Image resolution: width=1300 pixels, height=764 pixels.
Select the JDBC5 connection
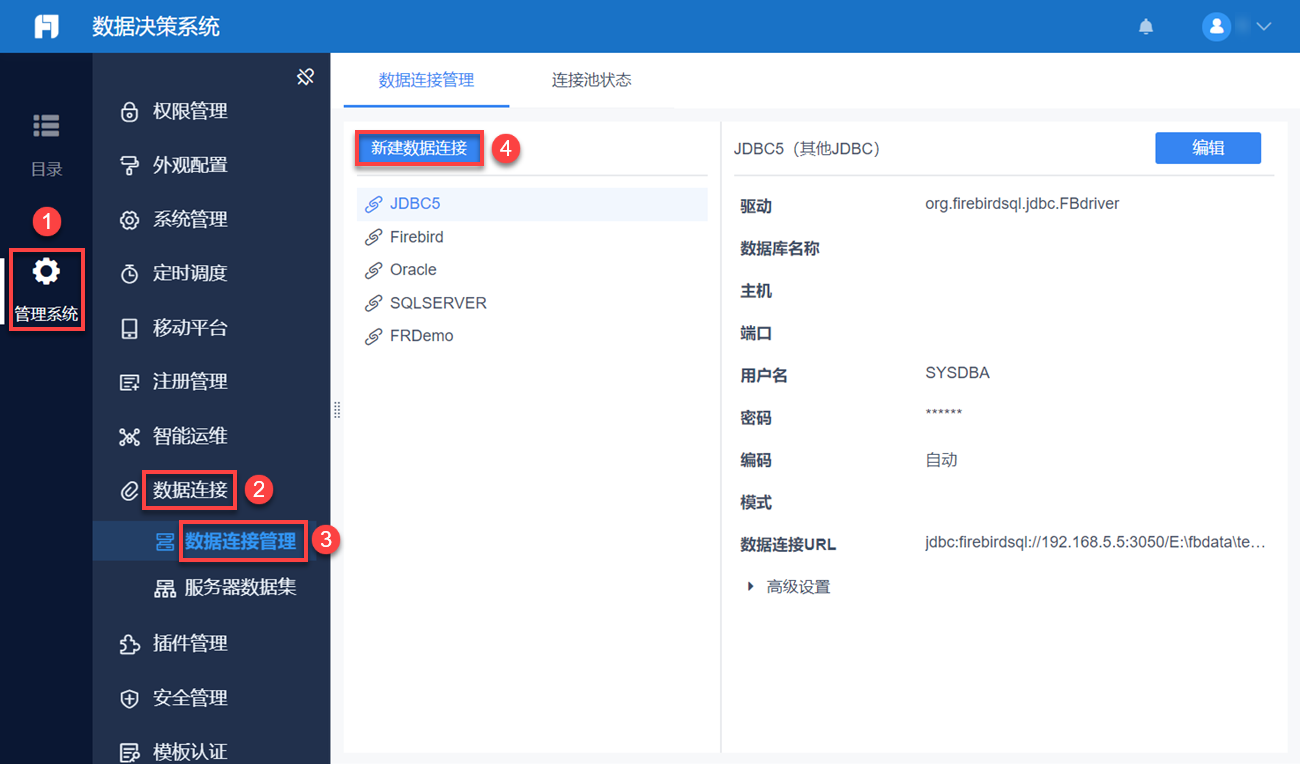[532, 204]
